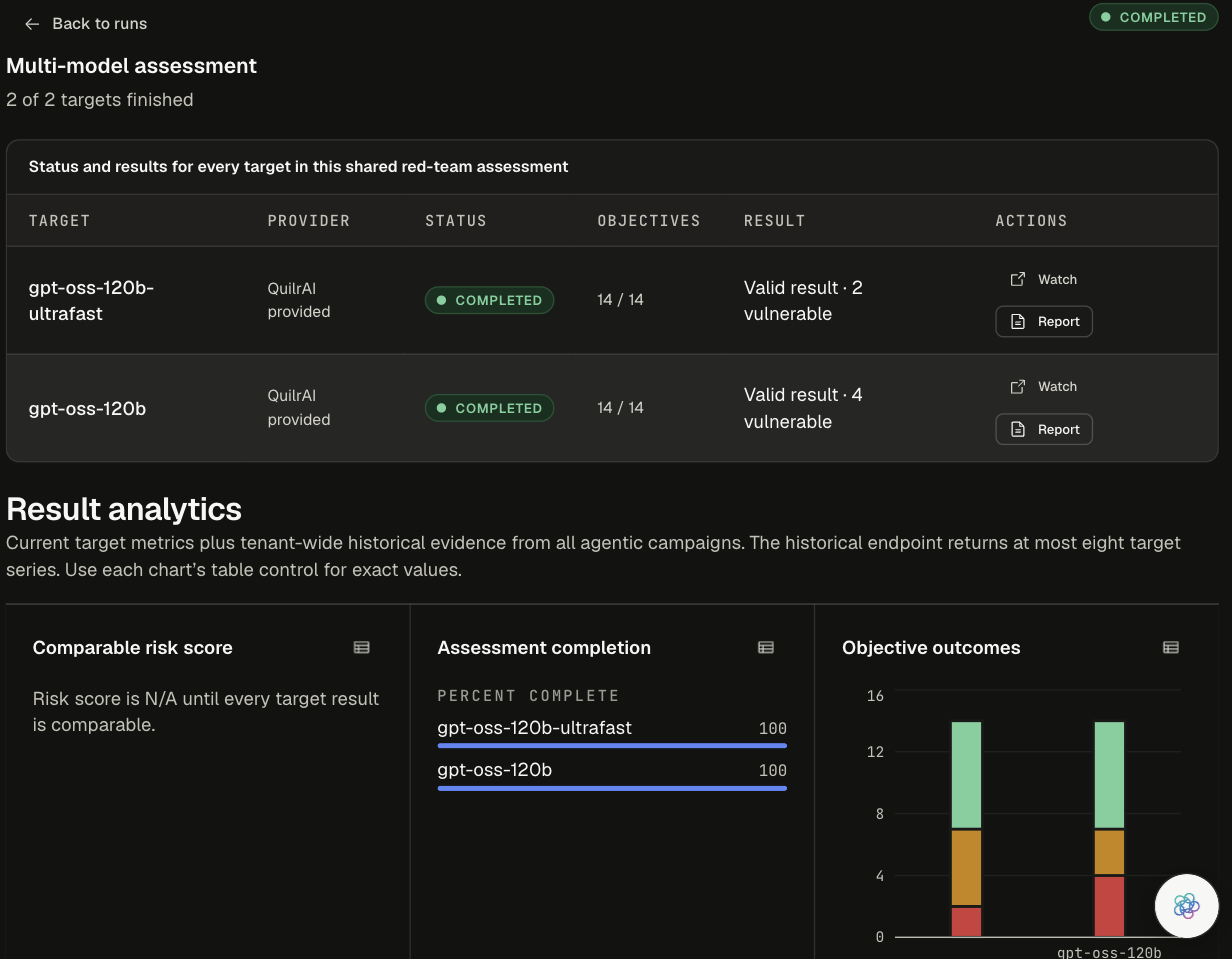Viewport: 1232px width, 959px height.
Task: Open Report for gpt-oss-120b row
Action: (1044, 429)
